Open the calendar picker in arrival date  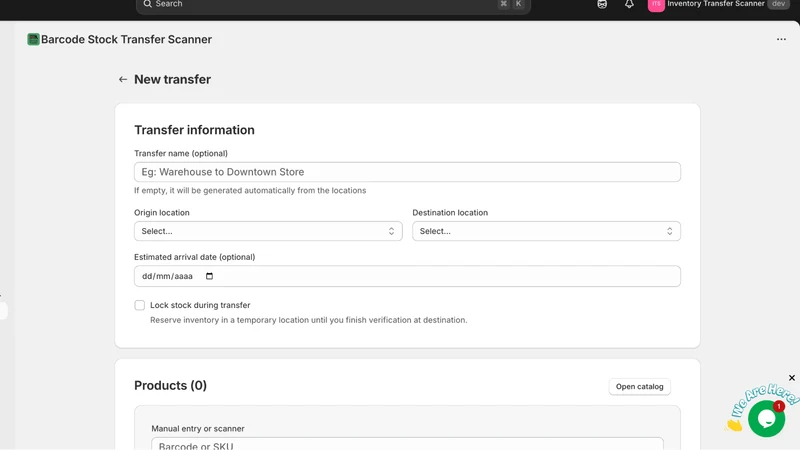[x=209, y=276]
